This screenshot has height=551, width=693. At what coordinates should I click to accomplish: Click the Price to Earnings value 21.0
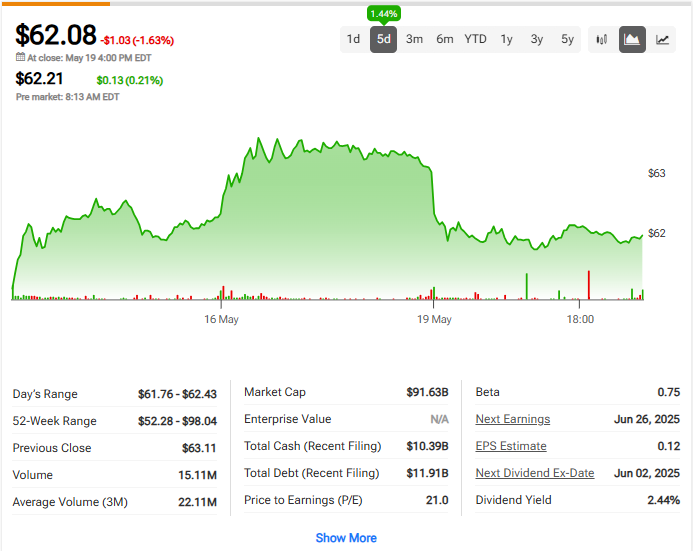pos(437,500)
